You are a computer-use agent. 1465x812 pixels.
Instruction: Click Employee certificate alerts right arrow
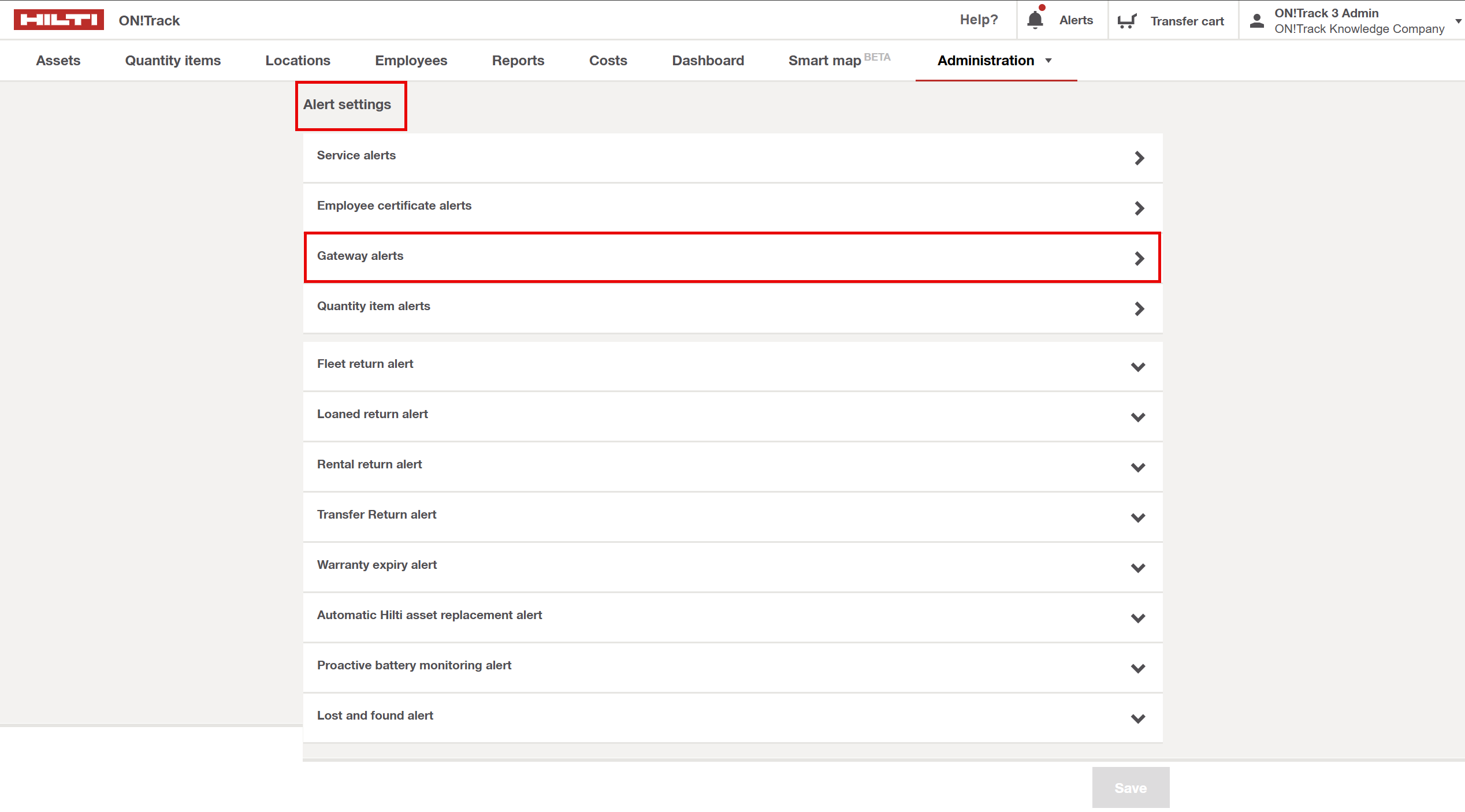1139,208
